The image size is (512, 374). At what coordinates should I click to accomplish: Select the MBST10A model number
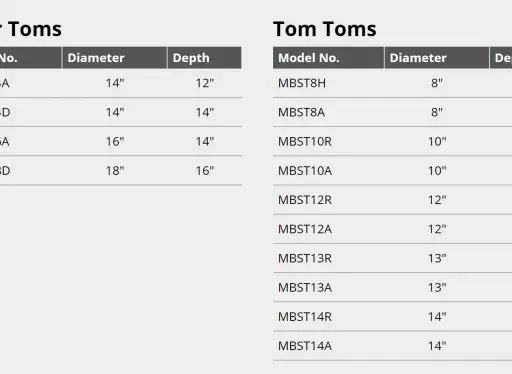coord(305,171)
